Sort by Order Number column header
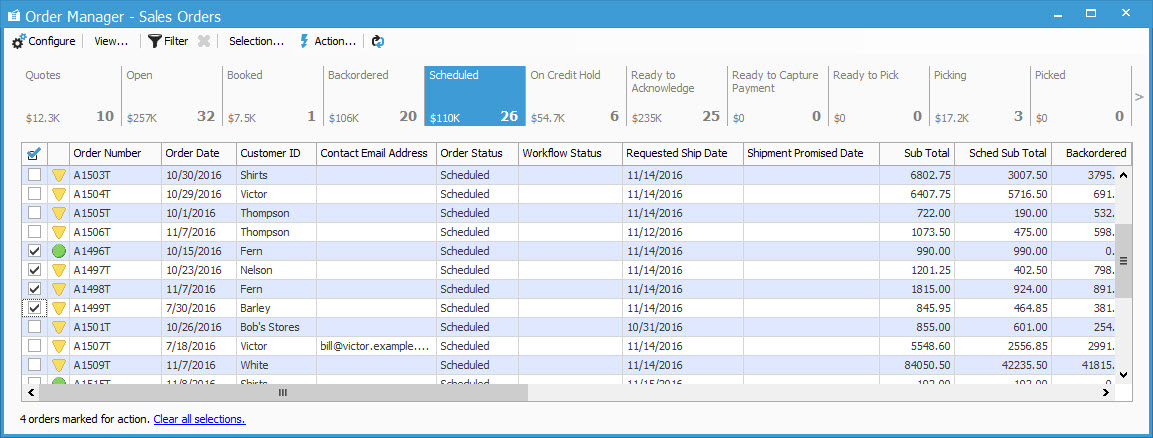The height and width of the screenshot is (438, 1153). pos(115,154)
